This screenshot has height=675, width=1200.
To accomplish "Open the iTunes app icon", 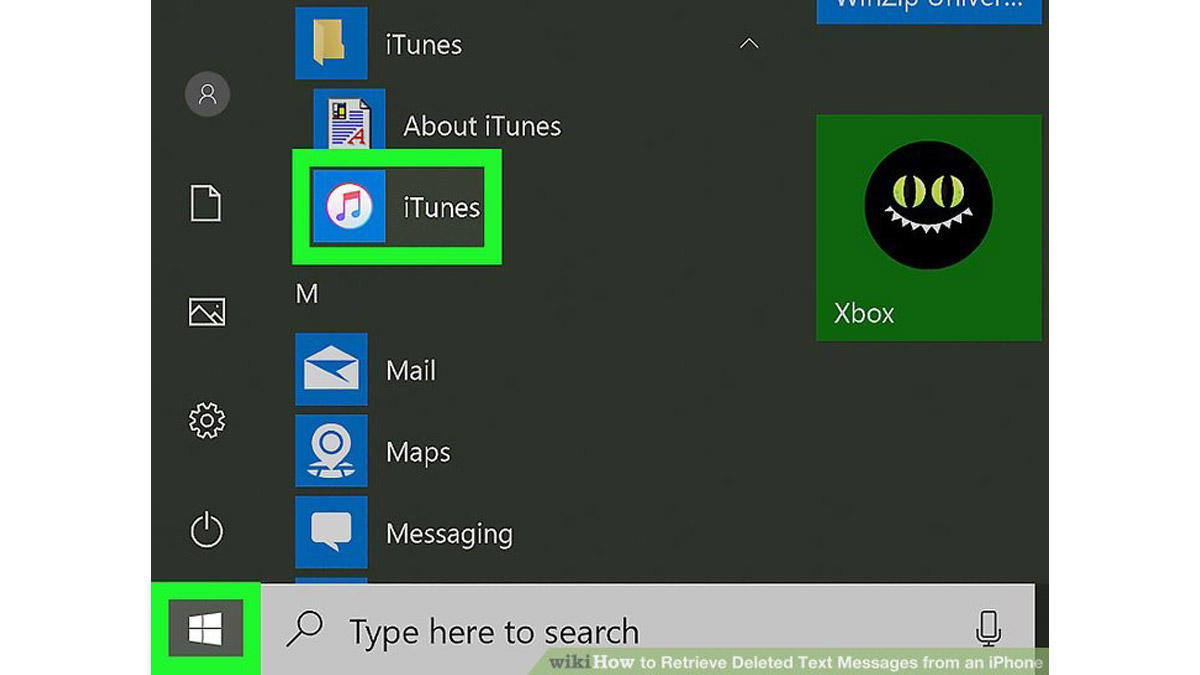I will tap(349, 206).
